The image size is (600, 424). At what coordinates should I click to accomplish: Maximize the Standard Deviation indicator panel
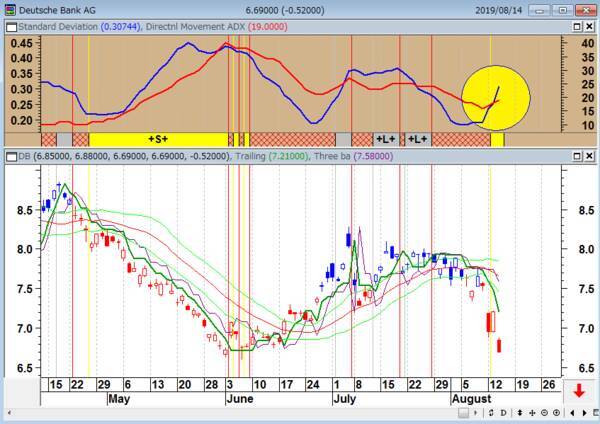coord(577,27)
